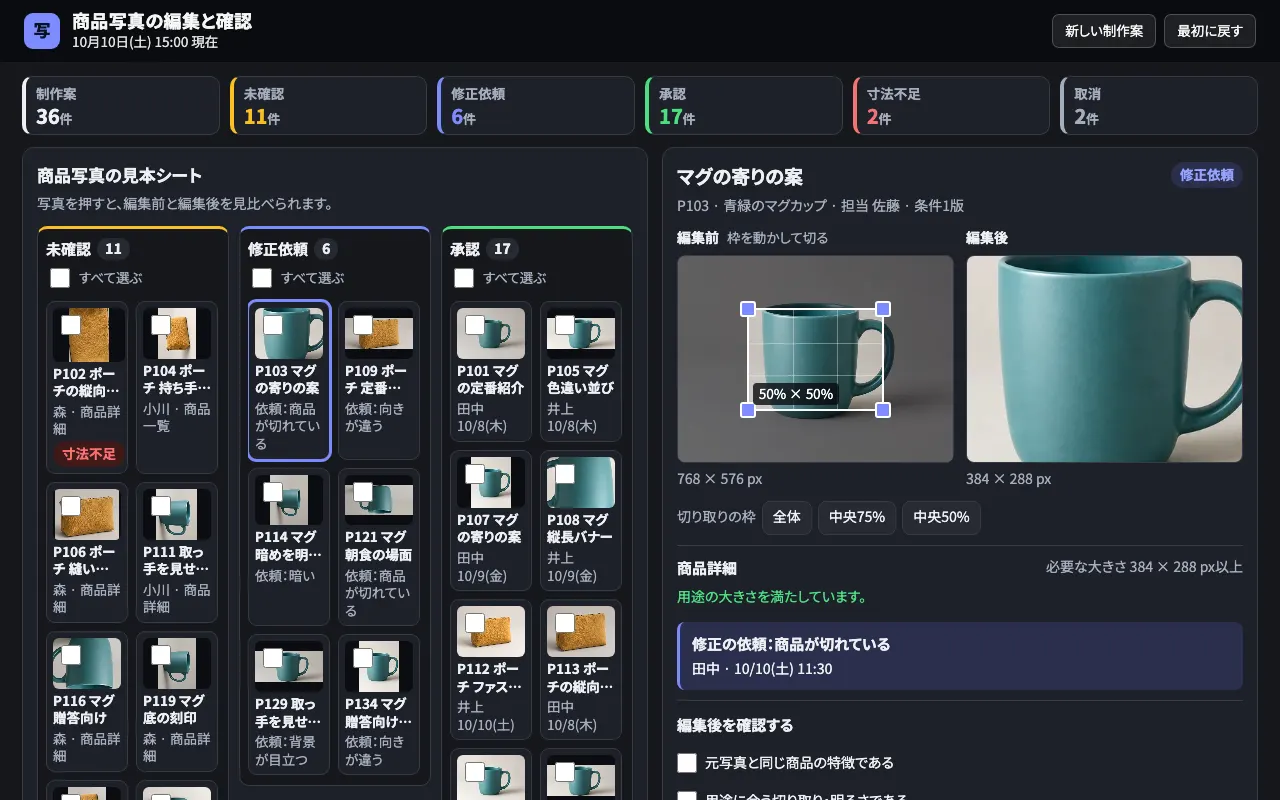Click the 修正の依頼:商品が切れている note
The image size is (1280, 800).
960,656
